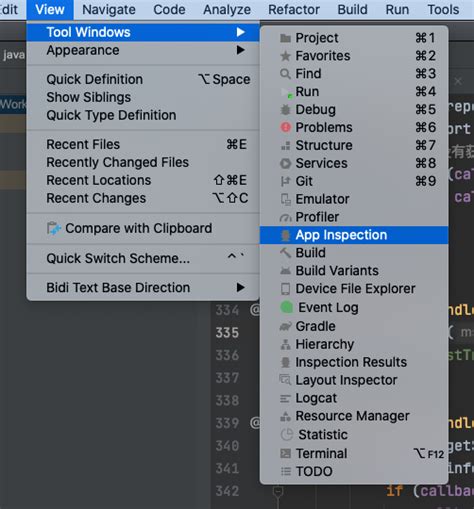Click the Terminal icon
Viewport: 474px width, 509px height.
pyautogui.click(x=285, y=453)
